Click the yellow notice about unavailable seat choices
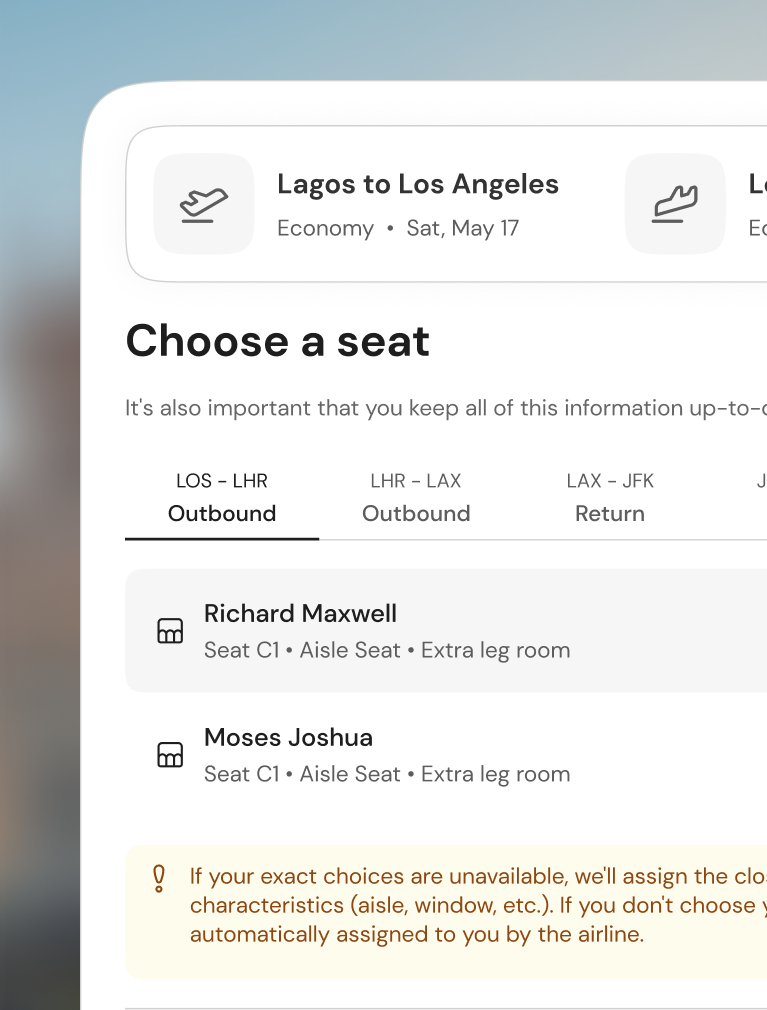 coord(446,912)
